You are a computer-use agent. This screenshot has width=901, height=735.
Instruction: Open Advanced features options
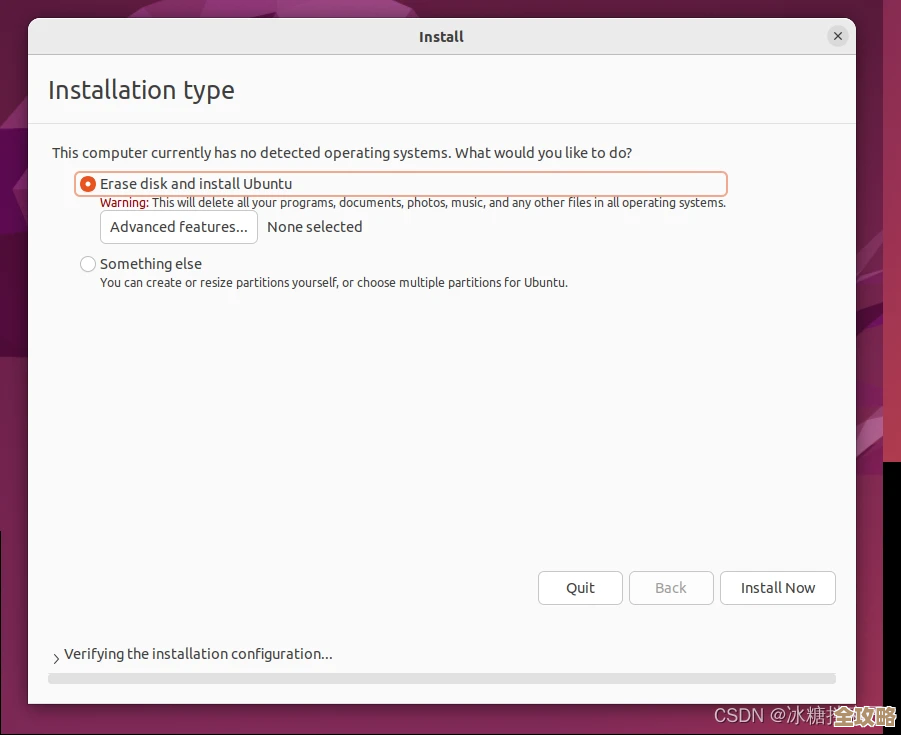pos(179,227)
